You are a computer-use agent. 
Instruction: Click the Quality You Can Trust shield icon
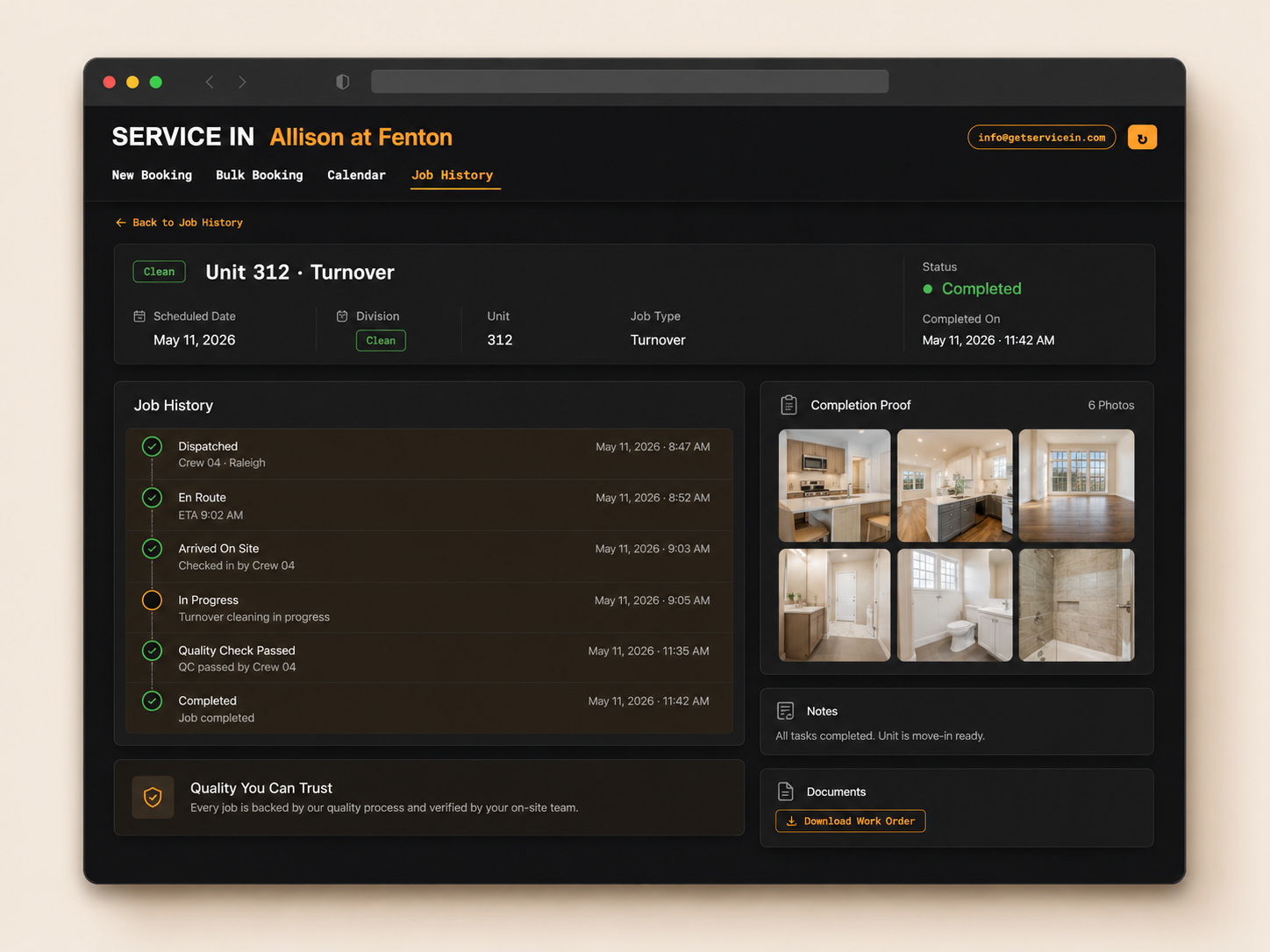[153, 798]
